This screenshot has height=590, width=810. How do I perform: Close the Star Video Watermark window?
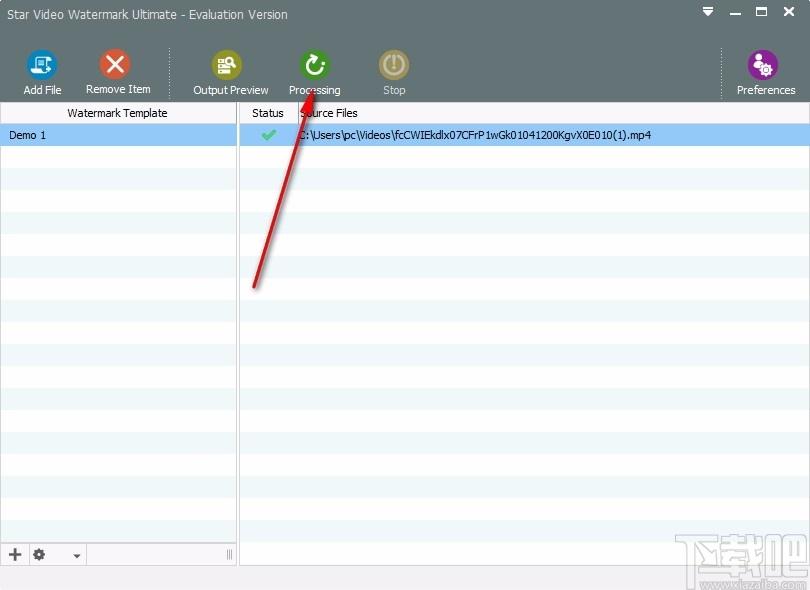coord(789,11)
